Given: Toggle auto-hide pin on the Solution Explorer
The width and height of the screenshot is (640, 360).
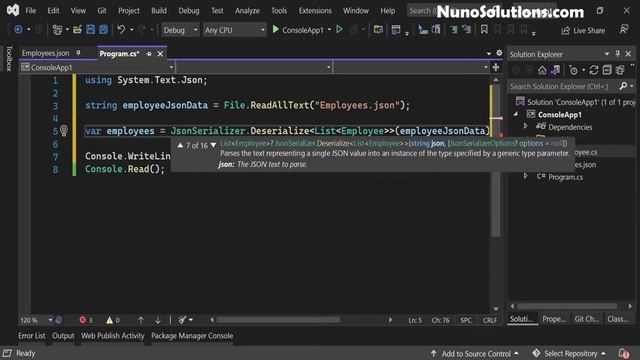Looking at the screenshot, I should tap(618, 54).
